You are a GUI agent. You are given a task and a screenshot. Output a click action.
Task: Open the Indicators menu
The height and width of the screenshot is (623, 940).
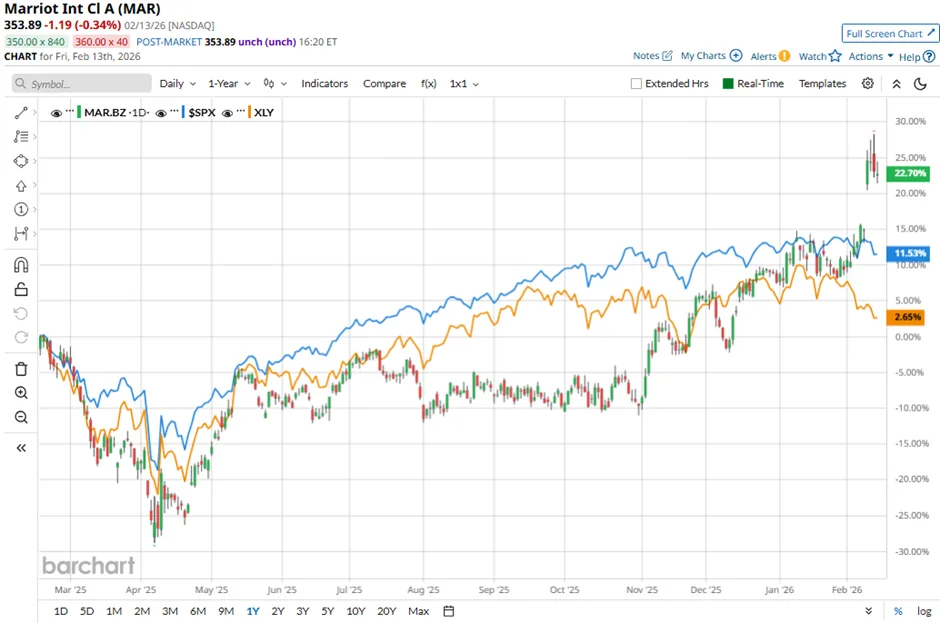[x=324, y=84]
